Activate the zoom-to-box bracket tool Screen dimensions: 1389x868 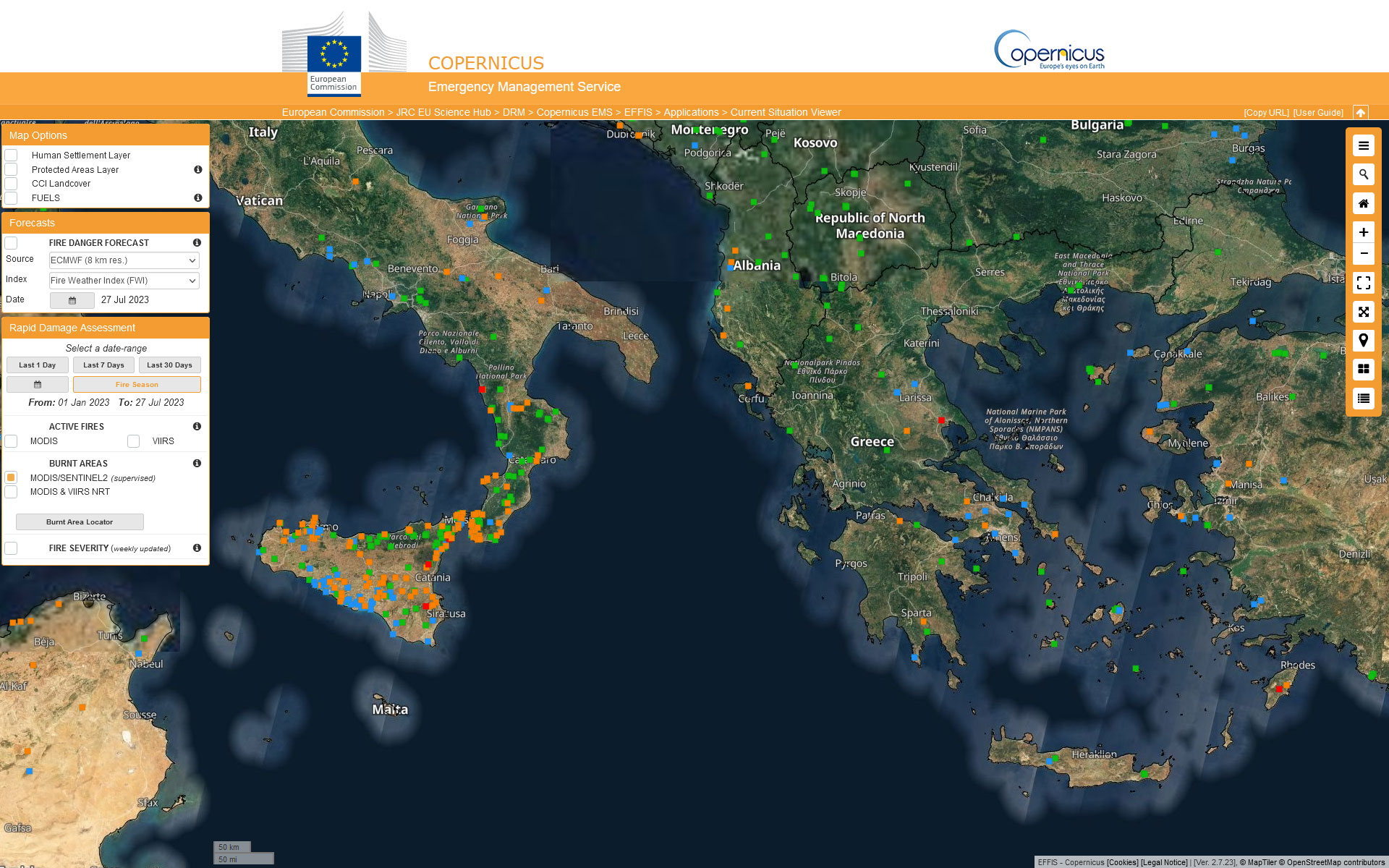tap(1363, 283)
